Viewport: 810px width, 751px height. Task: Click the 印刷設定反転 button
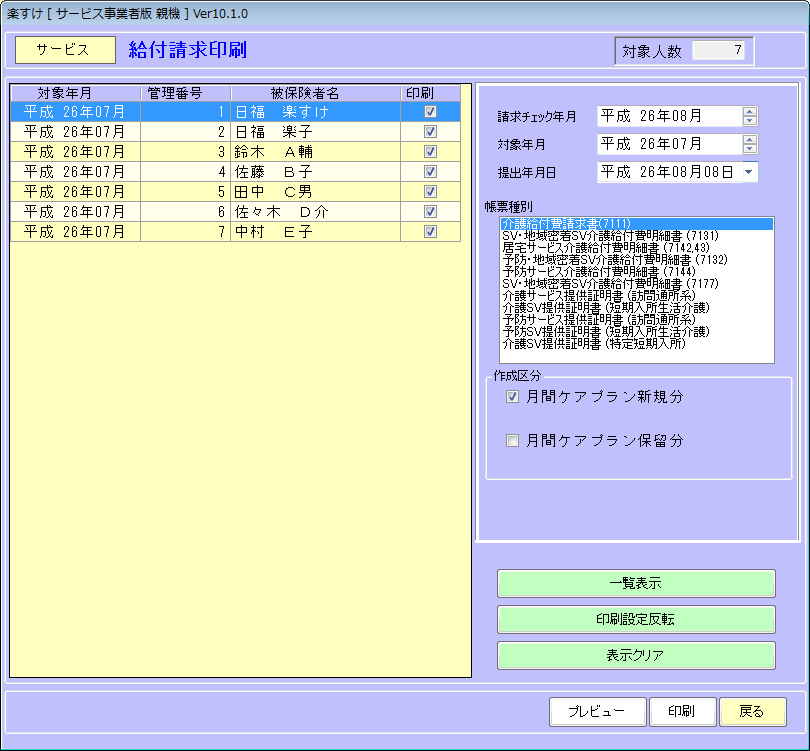point(636,619)
